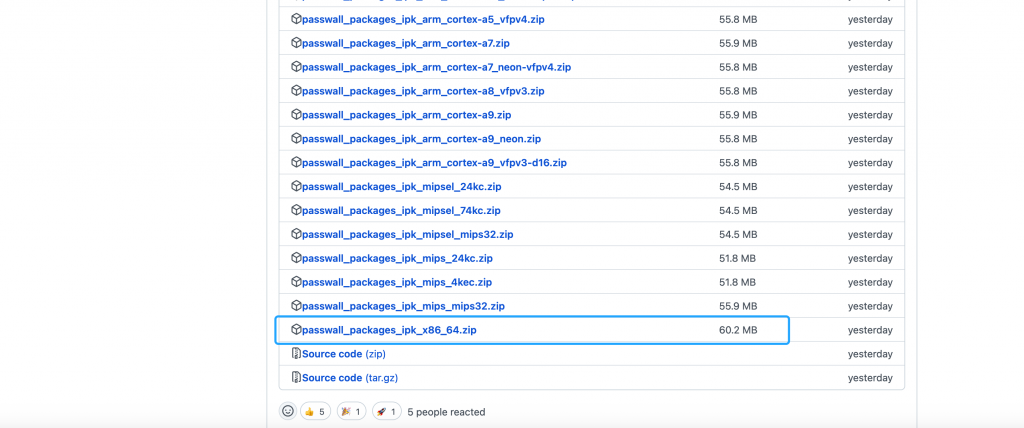Image resolution: width=1024 pixels, height=428 pixels.
Task: Click package icon beside mips_4kec.zip
Action: tap(296, 282)
